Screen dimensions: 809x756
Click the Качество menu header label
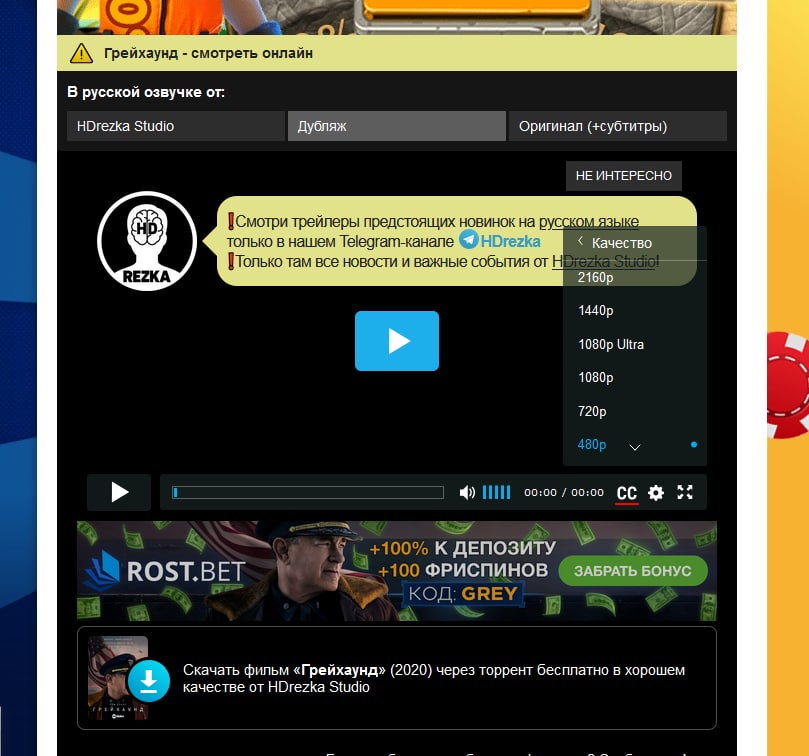[x=622, y=243]
